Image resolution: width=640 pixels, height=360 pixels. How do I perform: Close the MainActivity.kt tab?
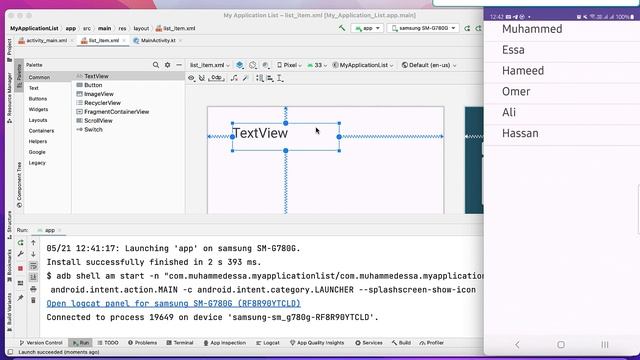(x=180, y=40)
